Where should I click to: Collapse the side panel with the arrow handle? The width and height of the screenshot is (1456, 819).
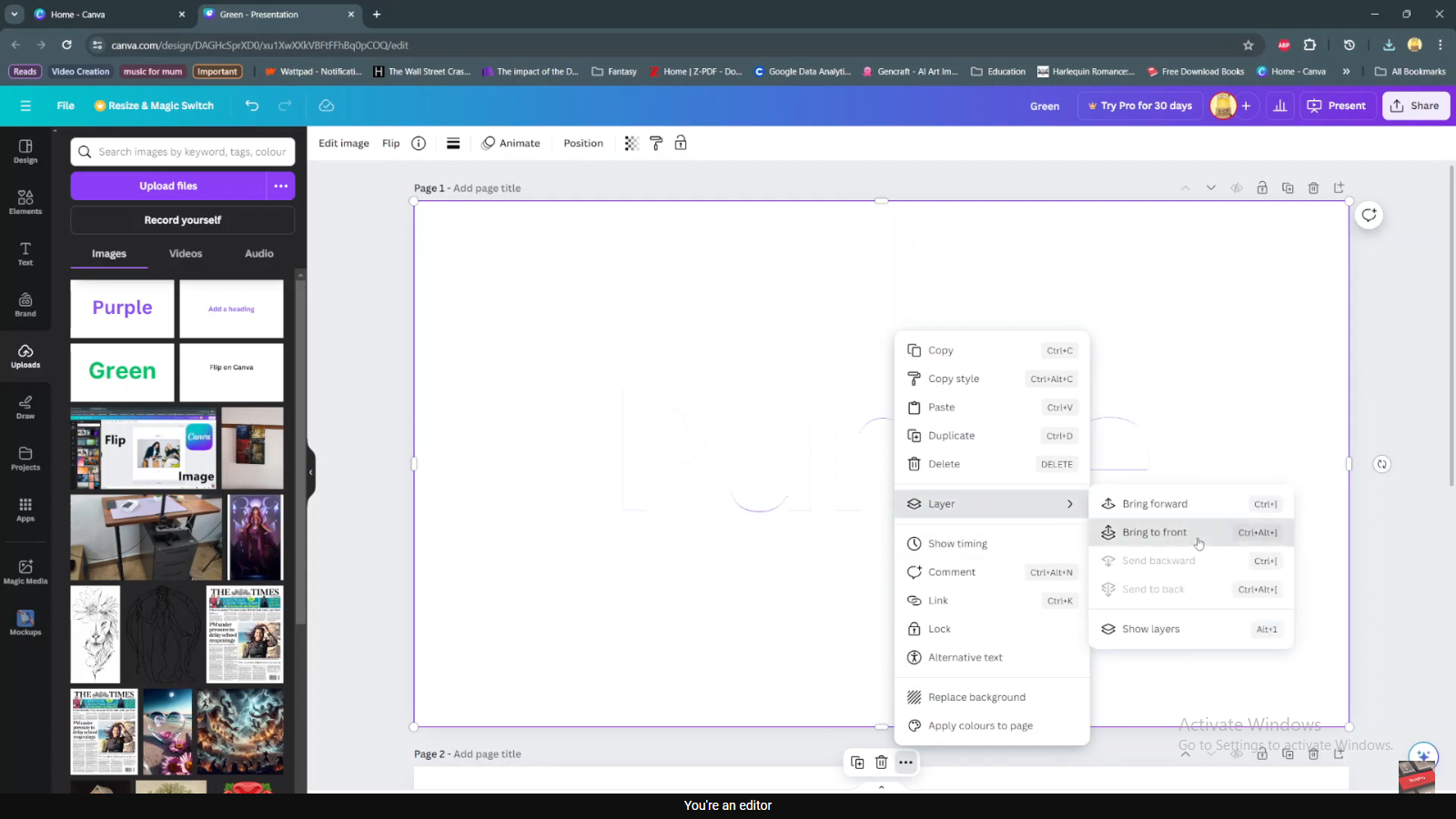coord(310,472)
